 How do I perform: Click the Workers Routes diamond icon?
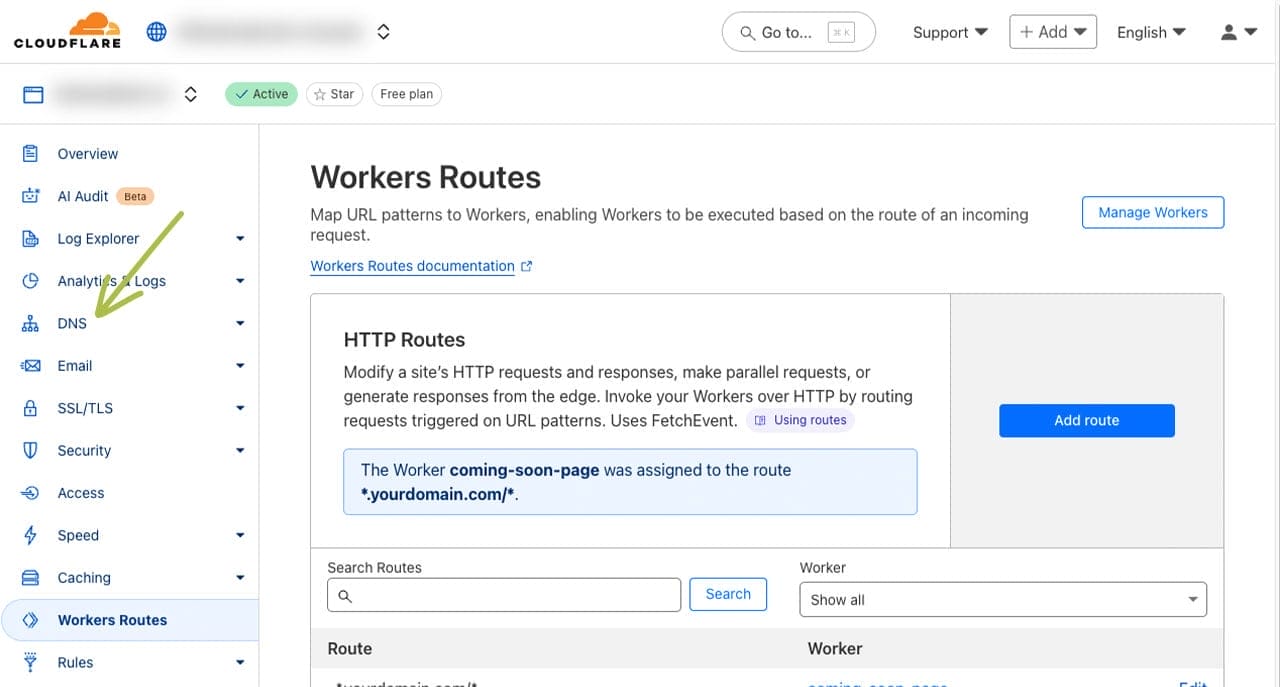coord(30,620)
